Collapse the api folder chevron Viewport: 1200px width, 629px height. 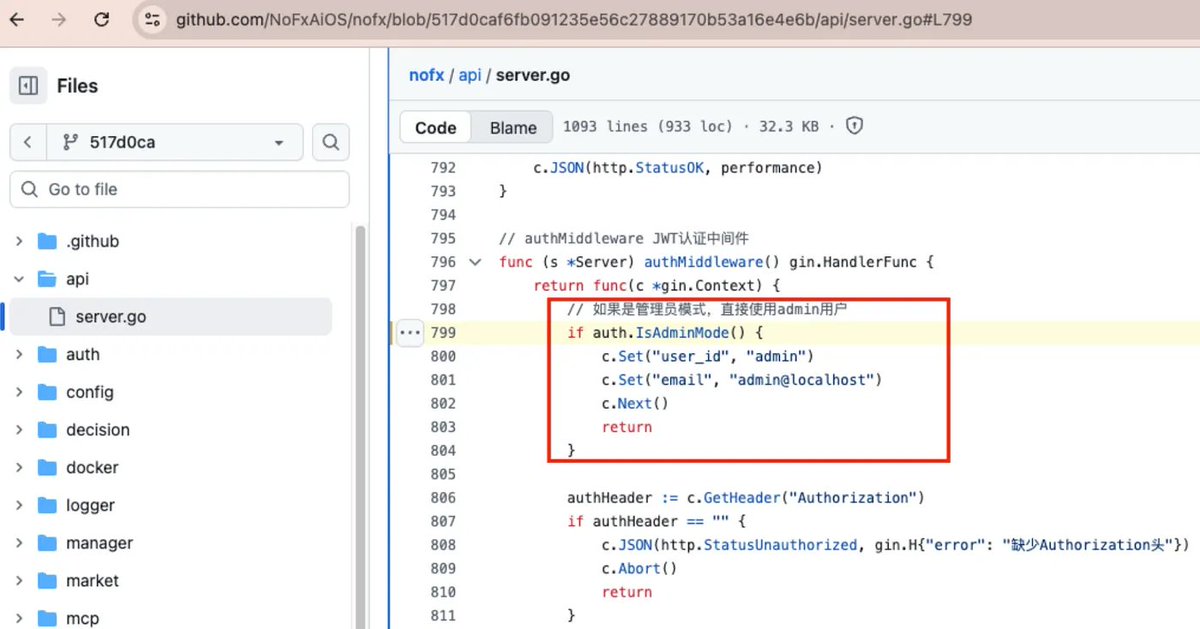pos(19,279)
